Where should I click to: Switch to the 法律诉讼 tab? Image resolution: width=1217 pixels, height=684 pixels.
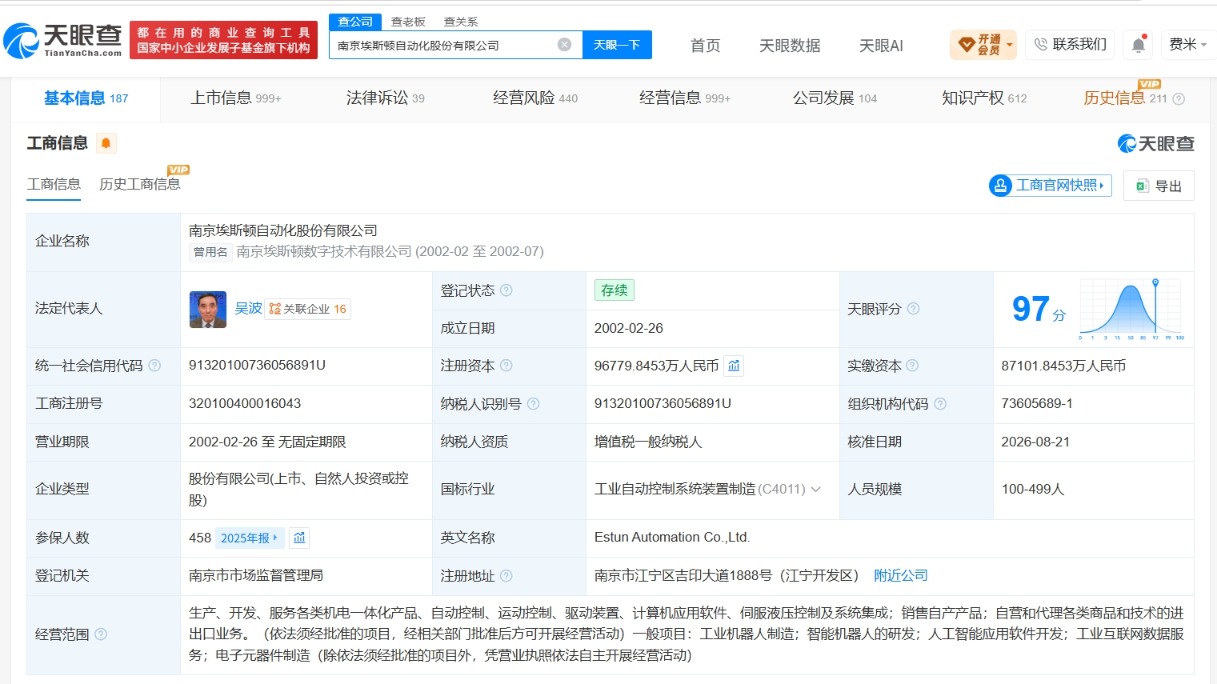point(385,98)
